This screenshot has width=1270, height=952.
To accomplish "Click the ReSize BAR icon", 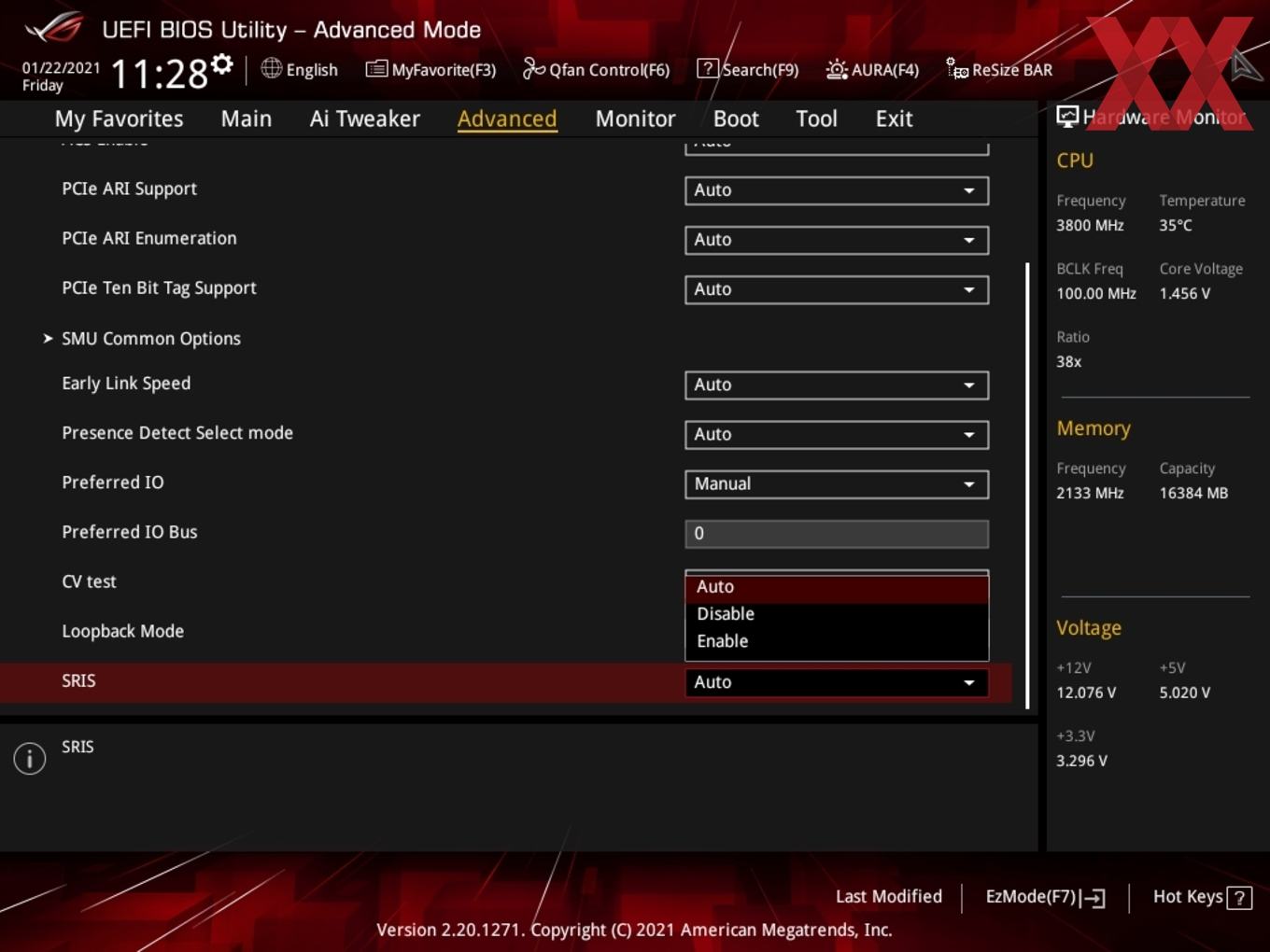I will point(956,68).
